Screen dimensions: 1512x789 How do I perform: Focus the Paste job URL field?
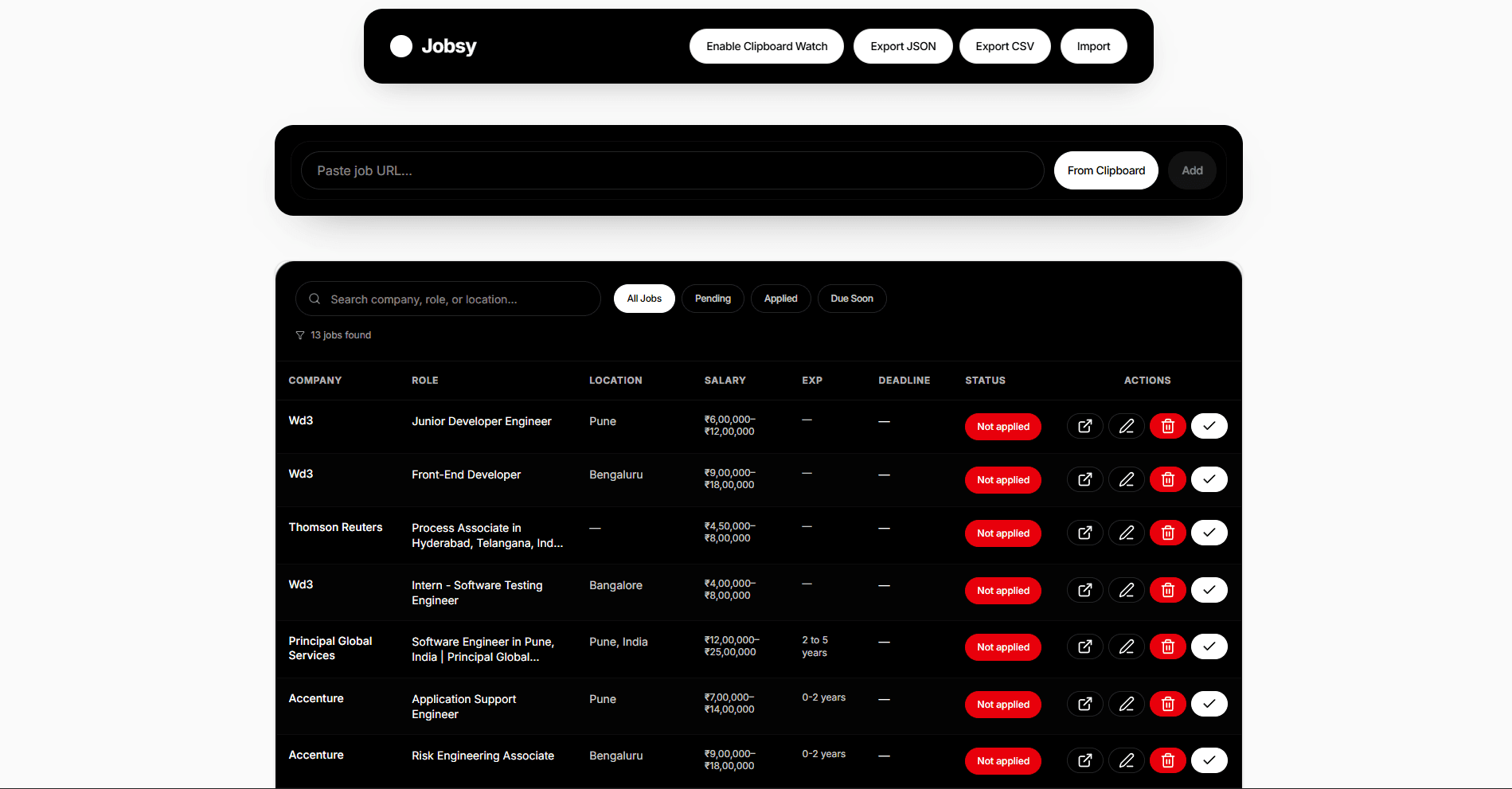pos(672,170)
